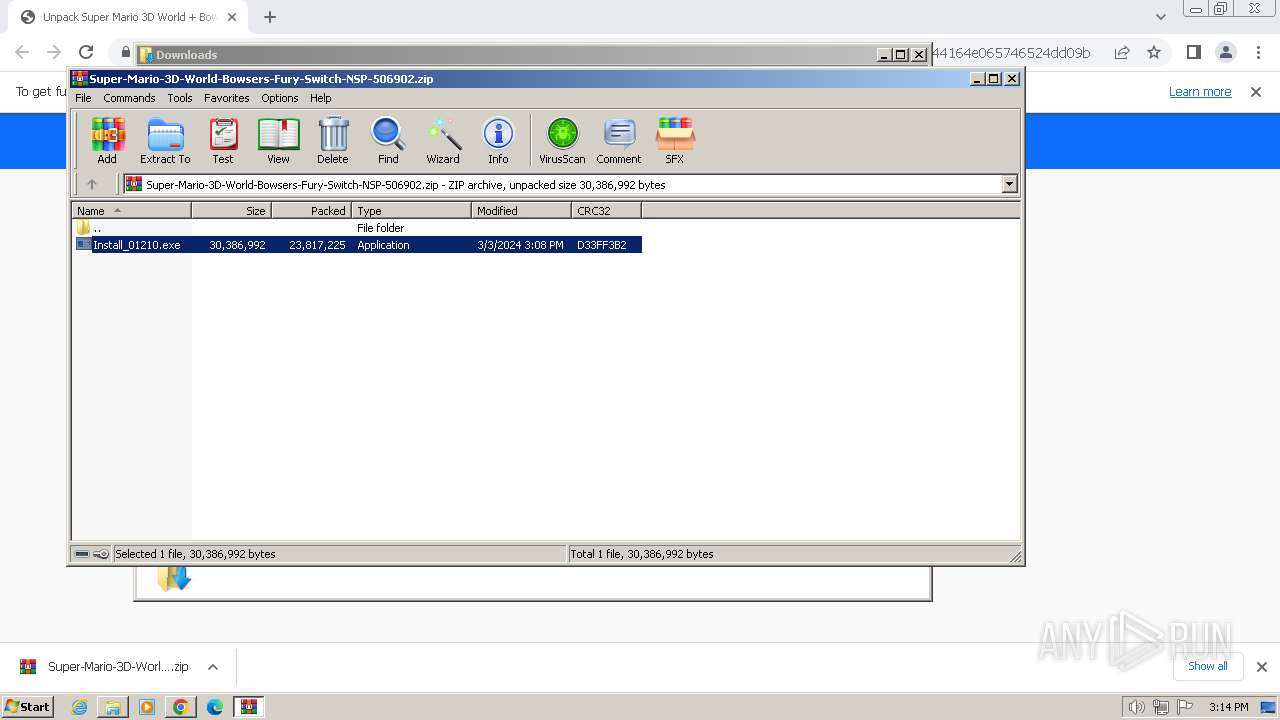The width and height of the screenshot is (1280, 720).
Task: Switch to Chrome in the taskbar
Action: pyautogui.click(x=181, y=707)
